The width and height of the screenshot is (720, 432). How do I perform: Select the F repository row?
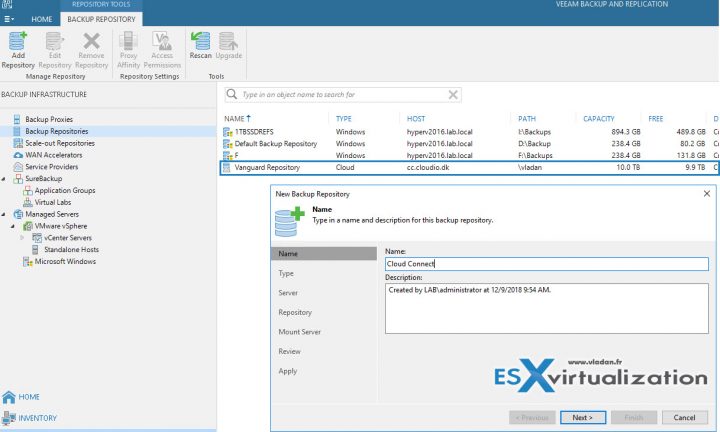point(469,156)
